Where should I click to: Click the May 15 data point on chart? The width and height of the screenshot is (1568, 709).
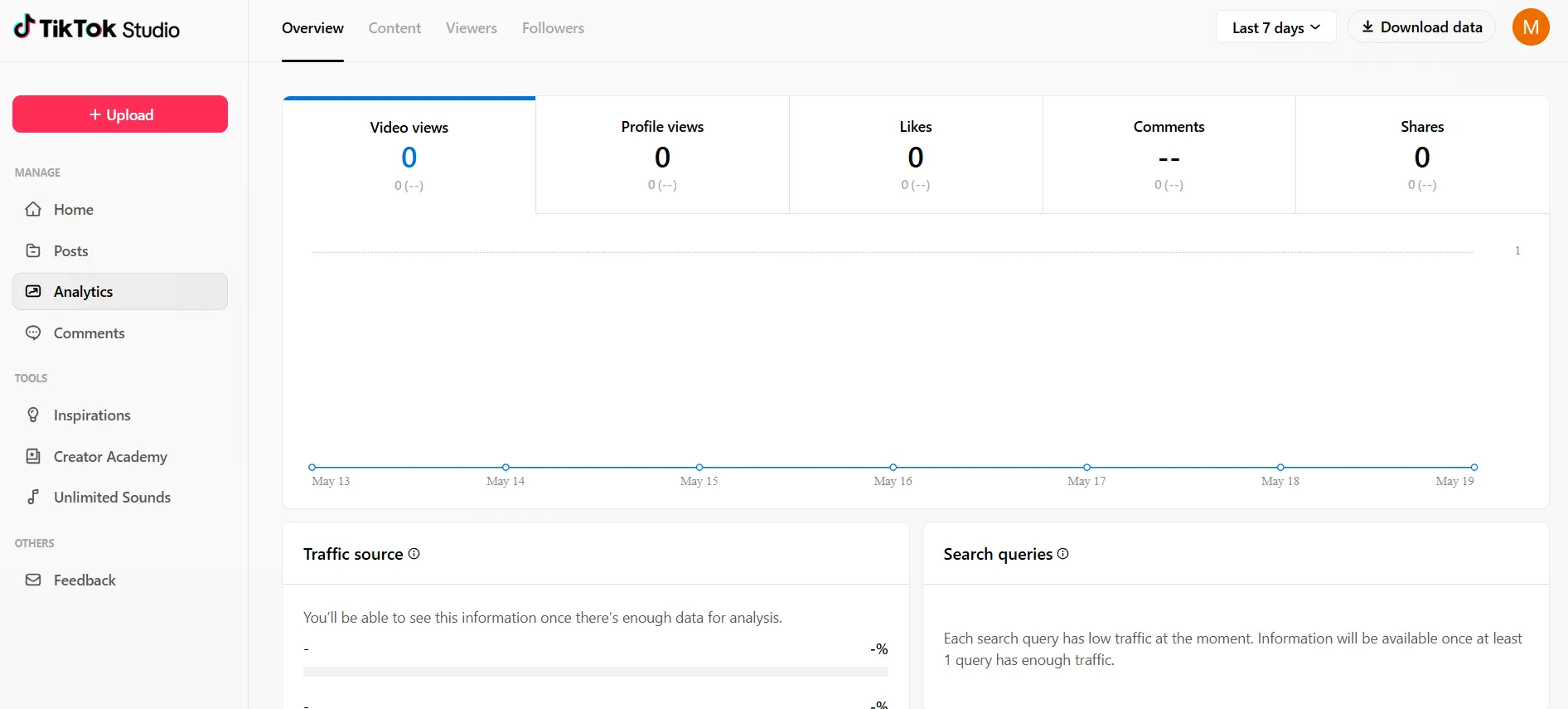[x=699, y=467]
